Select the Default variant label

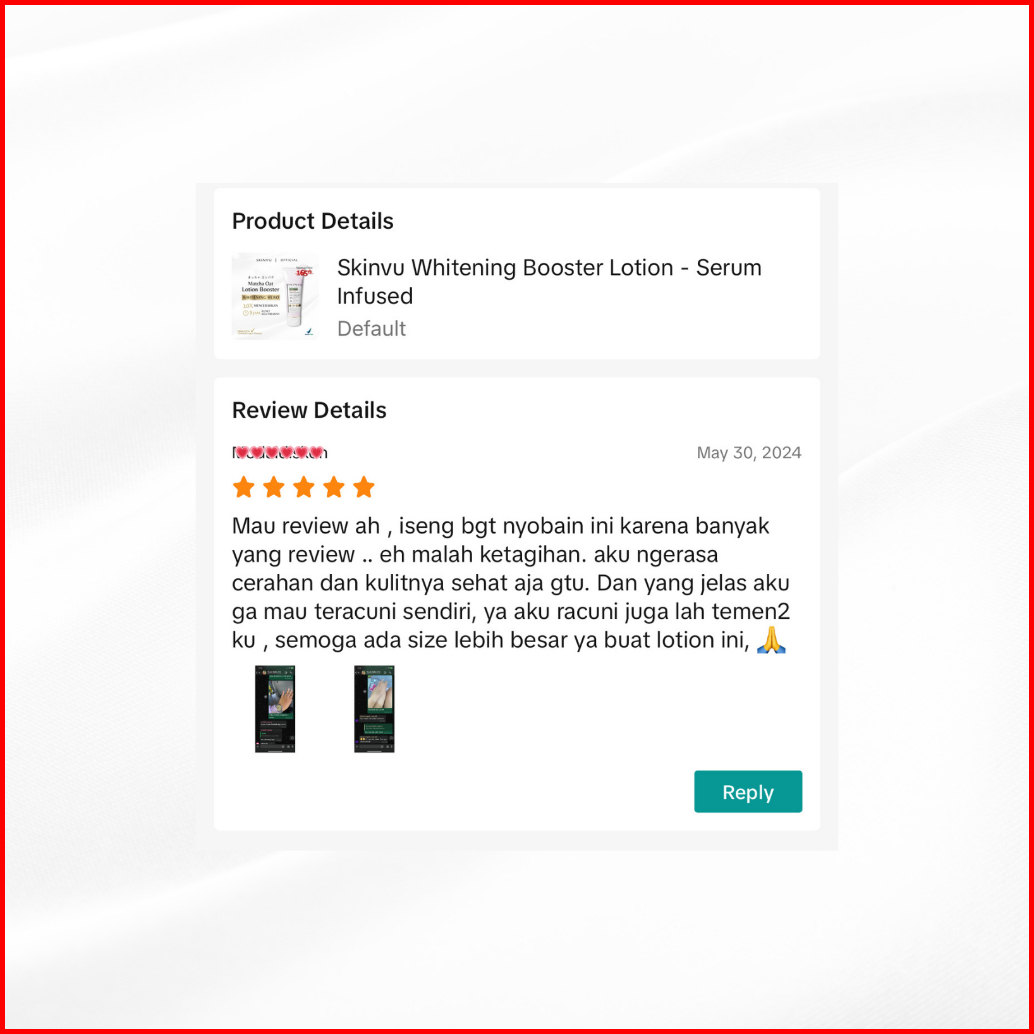point(371,328)
